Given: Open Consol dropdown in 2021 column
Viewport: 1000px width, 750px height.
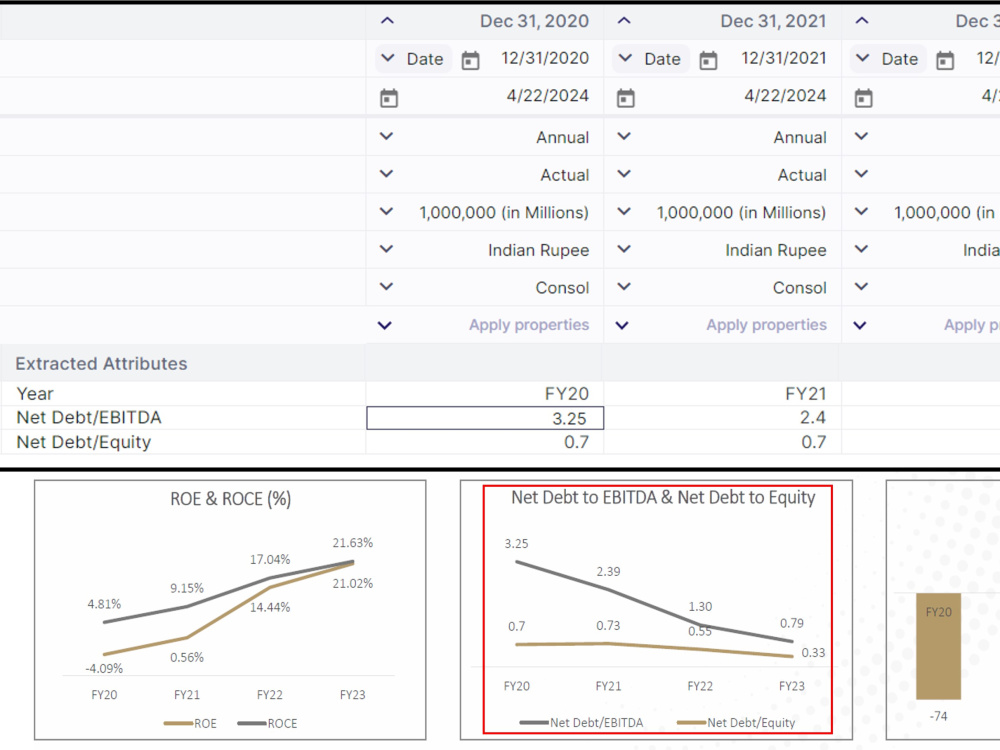Looking at the screenshot, I should (x=624, y=287).
